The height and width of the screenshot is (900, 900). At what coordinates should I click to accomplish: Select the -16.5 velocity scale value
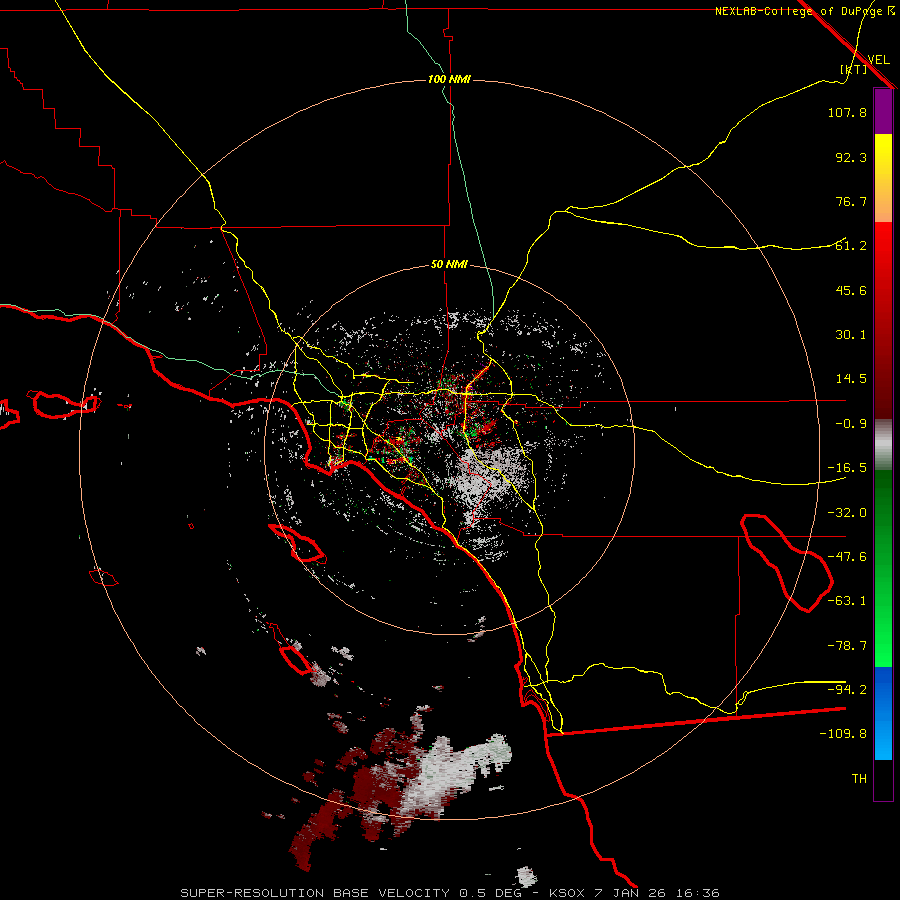point(847,468)
